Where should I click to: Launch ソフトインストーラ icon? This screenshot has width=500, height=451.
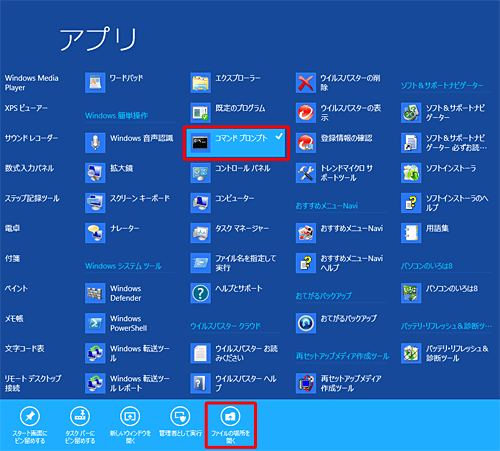(x=411, y=173)
